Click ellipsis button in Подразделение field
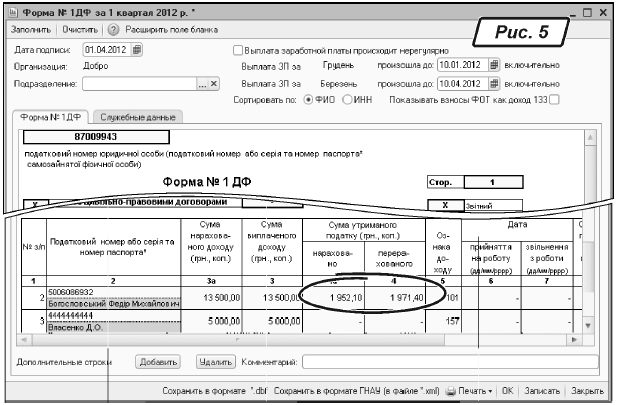 [x=202, y=84]
